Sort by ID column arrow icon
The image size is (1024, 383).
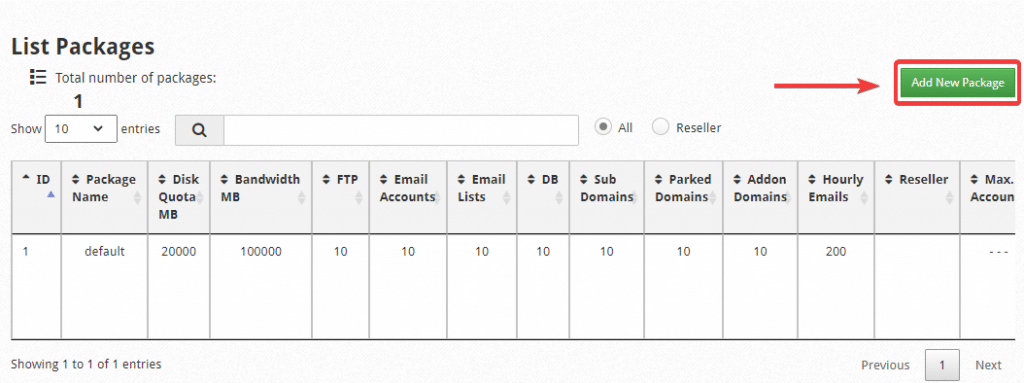point(26,178)
